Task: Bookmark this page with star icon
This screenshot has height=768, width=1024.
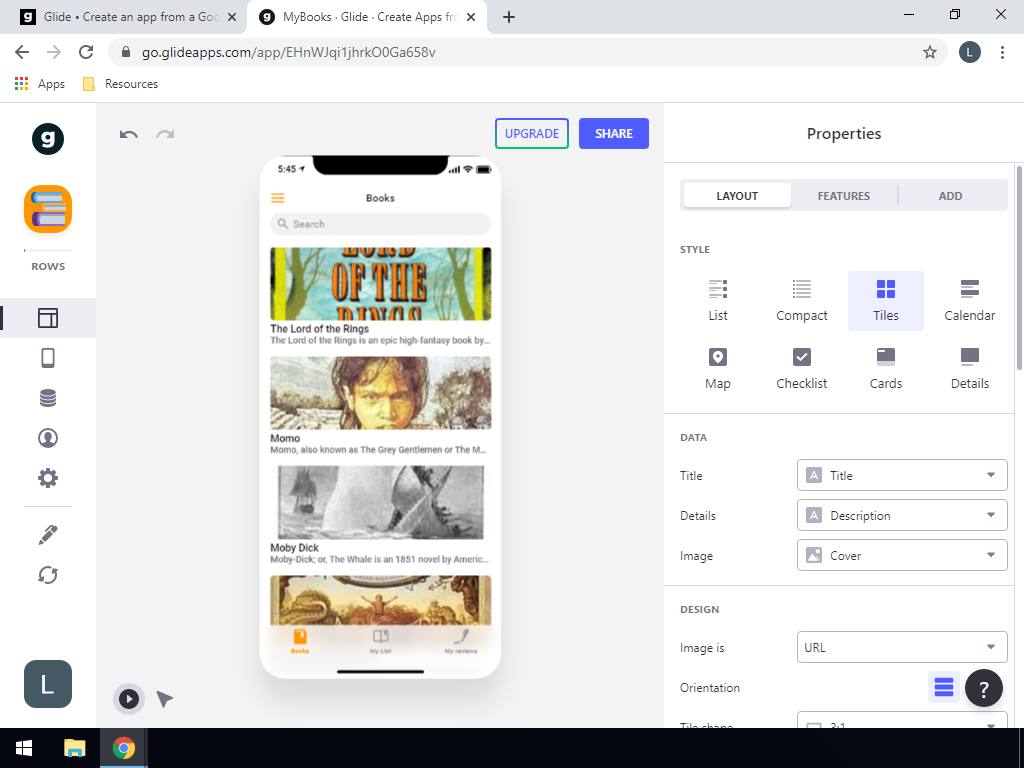Action: 930,52
